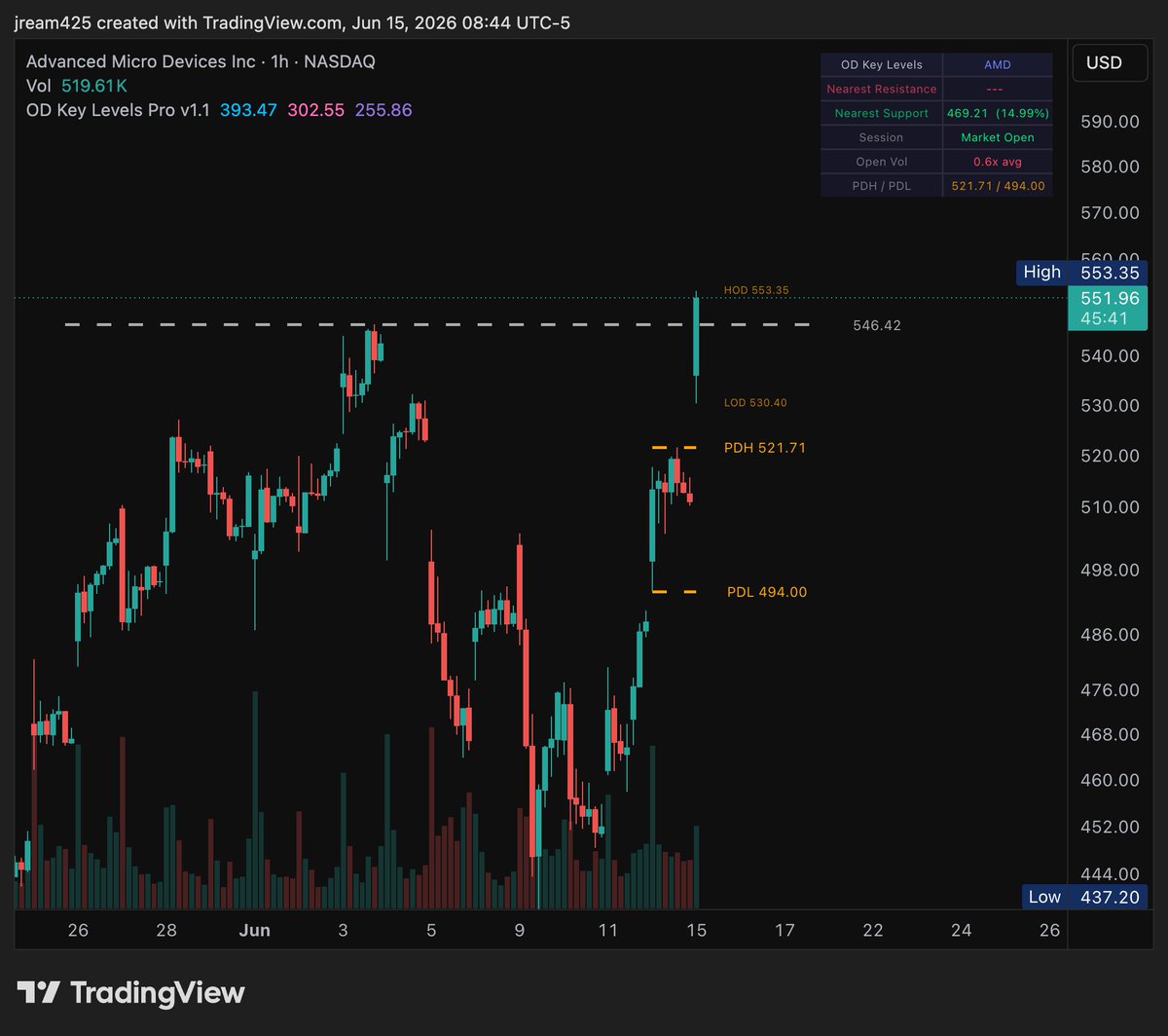Click the 521.71 / 494.00 table value
The width and height of the screenshot is (1168, 1036).
click(998, 186)
